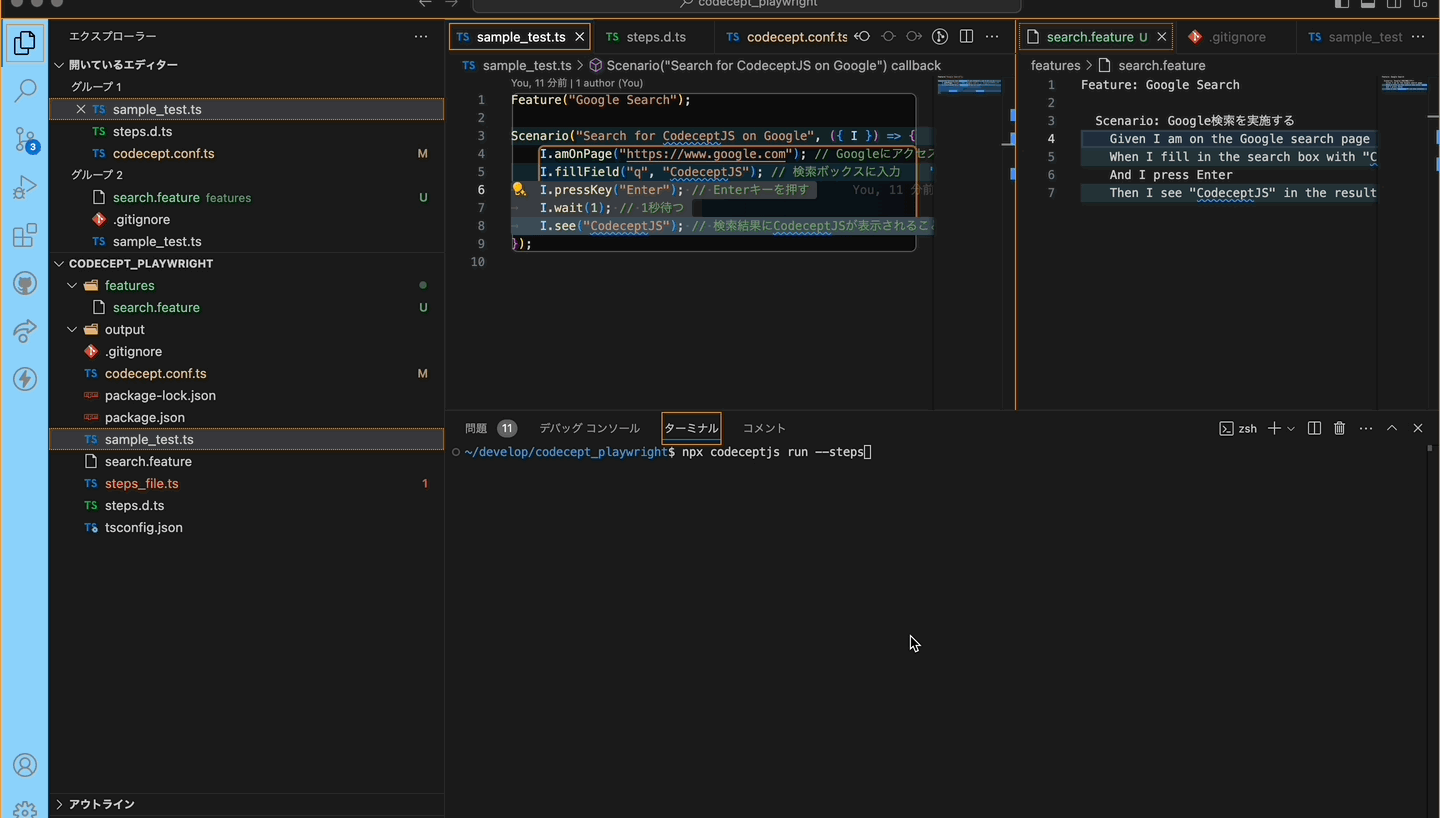Select tsconfig.json in the file explorer

[144, 527]
